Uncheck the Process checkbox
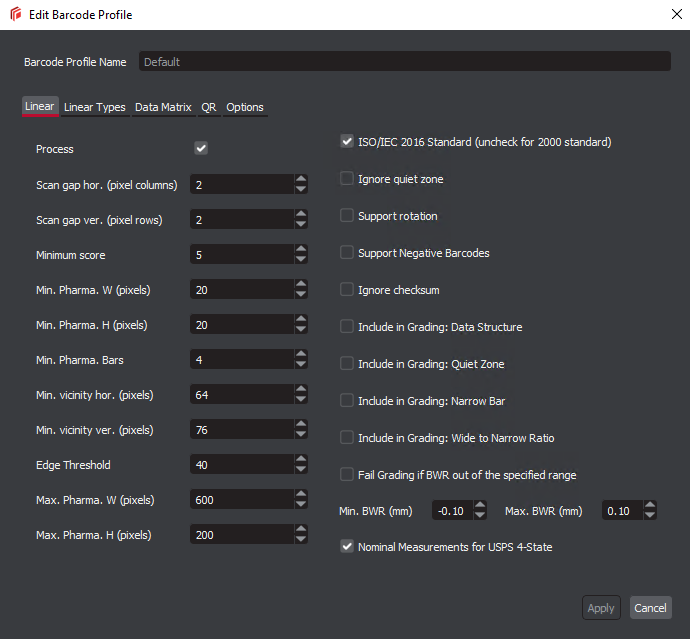 point(201,149)
